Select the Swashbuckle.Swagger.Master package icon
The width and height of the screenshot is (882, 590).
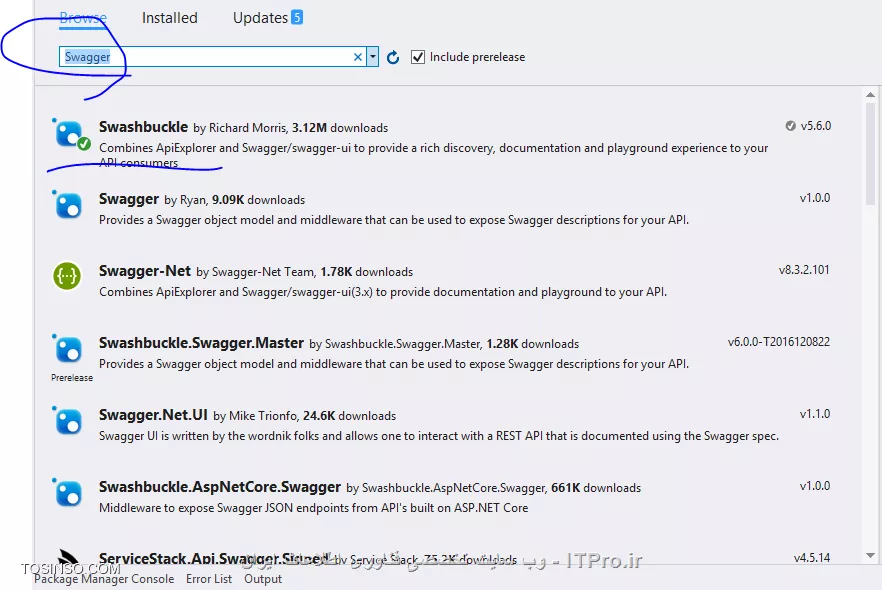pos(68,349)
